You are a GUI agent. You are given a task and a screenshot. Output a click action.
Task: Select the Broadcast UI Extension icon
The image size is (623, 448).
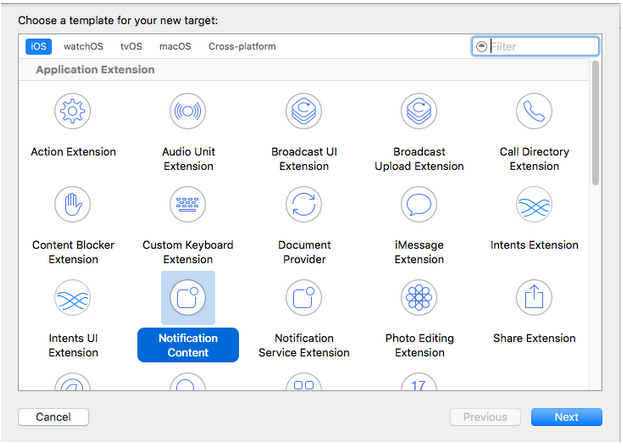click(303, 111)
